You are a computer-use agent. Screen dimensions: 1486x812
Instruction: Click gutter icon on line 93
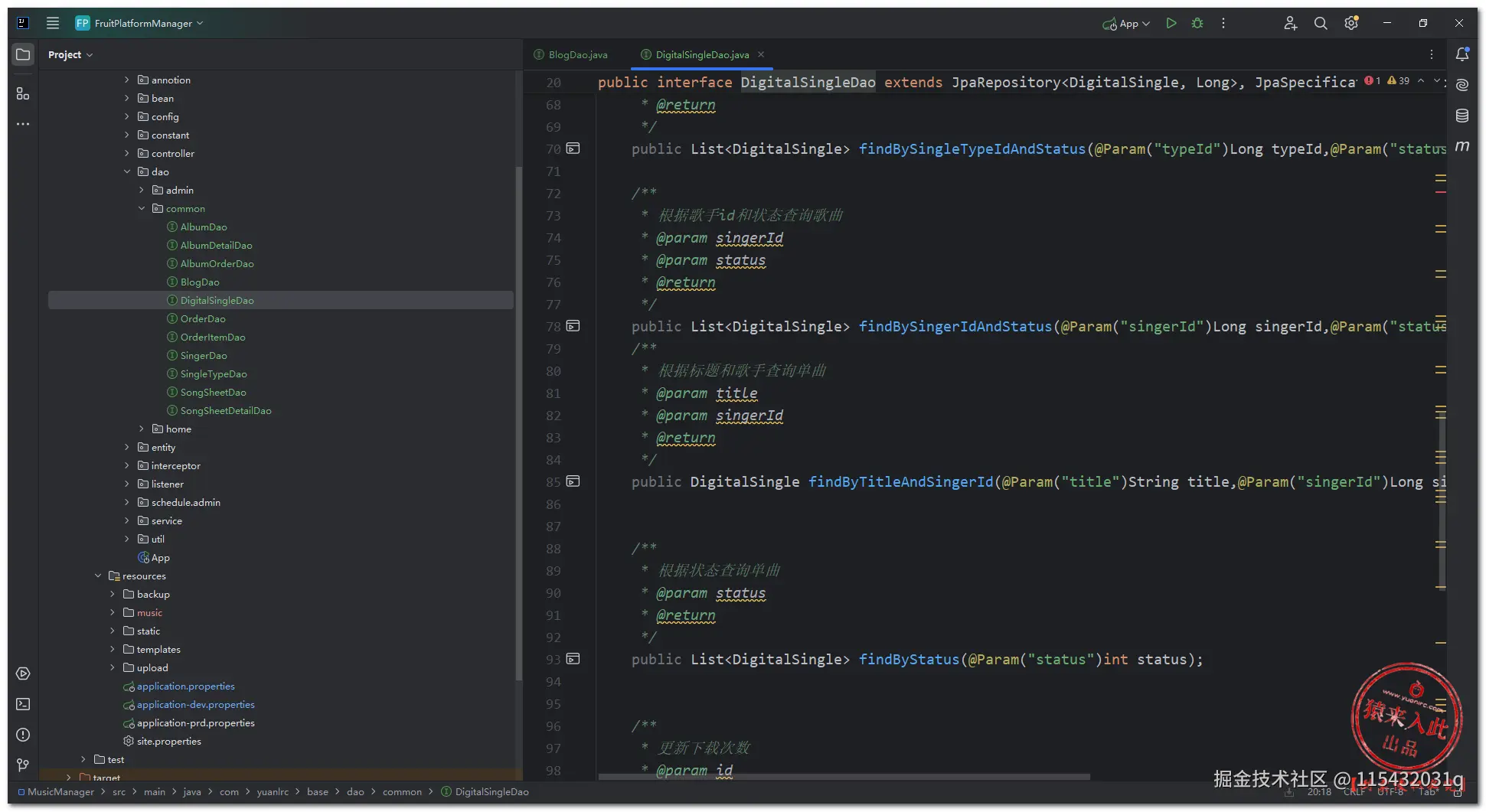(573, 659)
